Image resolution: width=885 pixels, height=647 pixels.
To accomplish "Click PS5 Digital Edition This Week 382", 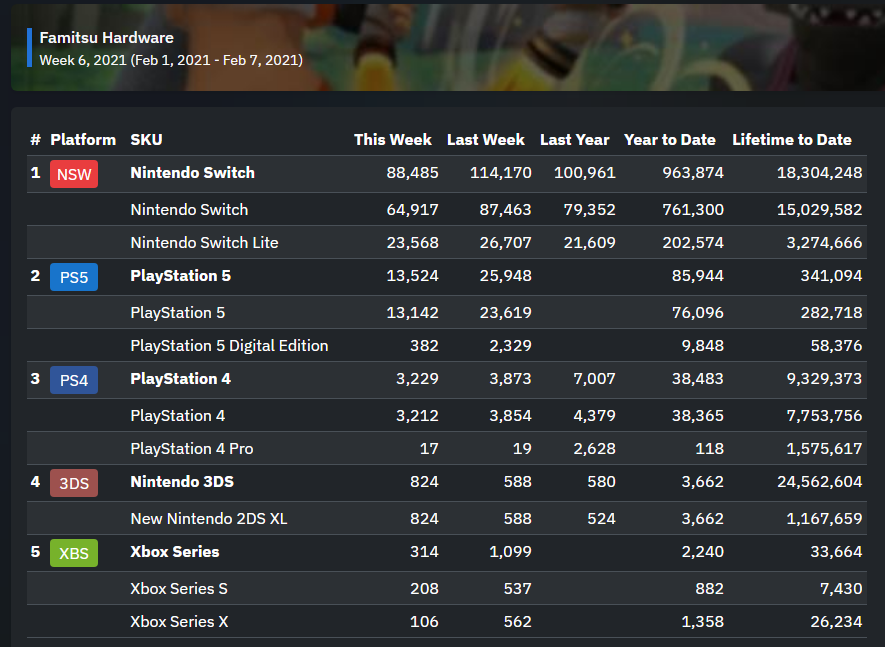I will [424, 346].
